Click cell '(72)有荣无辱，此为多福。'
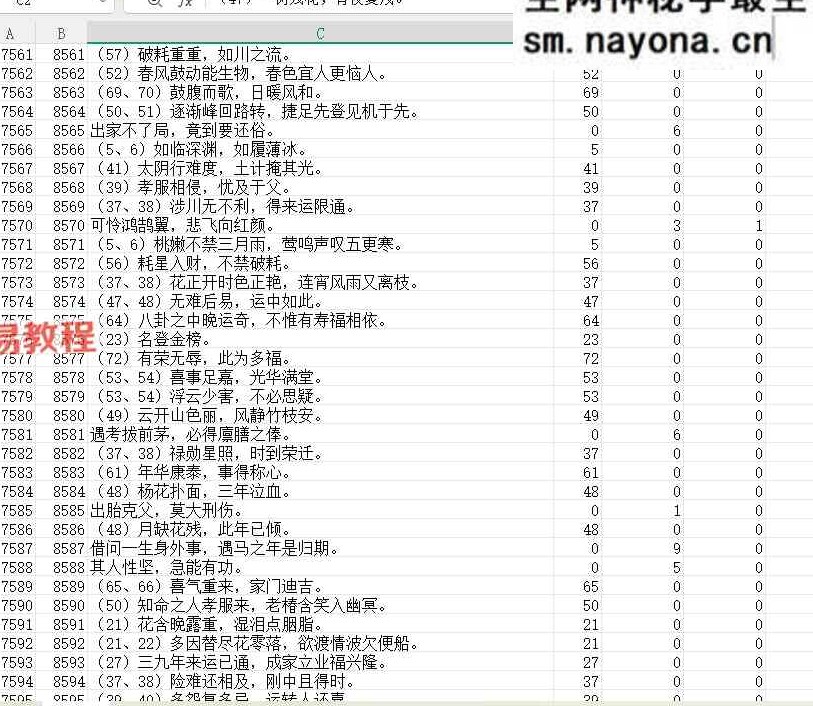 (320, 359)
